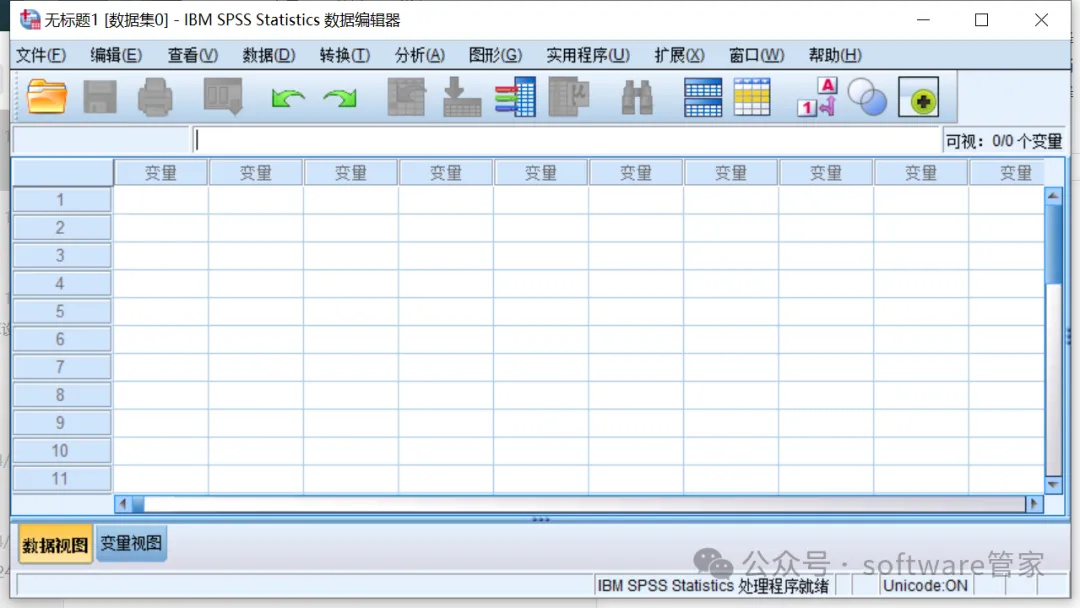The height and width of the screenshot is (608, 1080).
Task: Open the 实用程序(U) menu
Action: pyautogui.click(x=588, y=55)
